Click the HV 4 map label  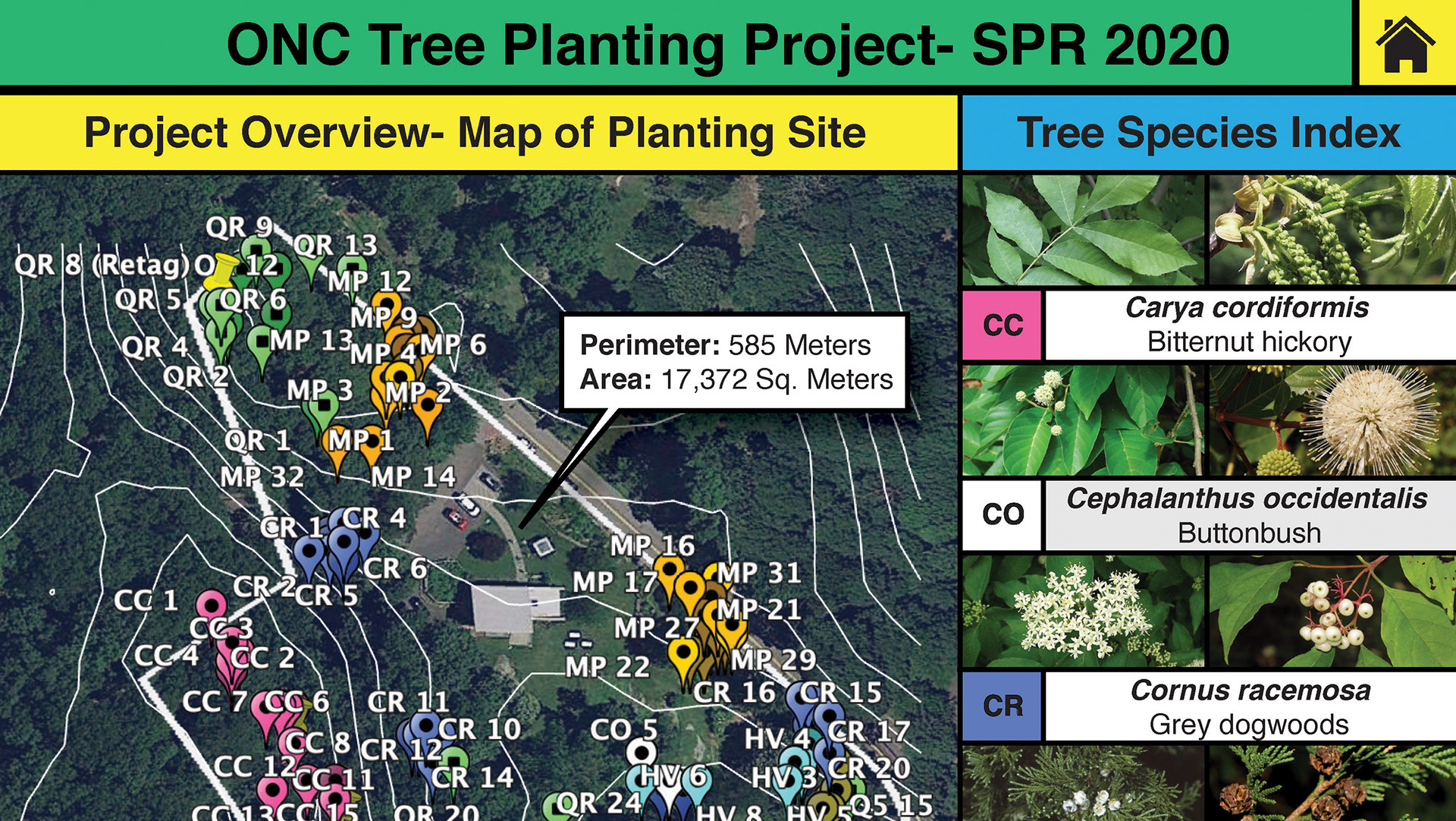(778, 738)
